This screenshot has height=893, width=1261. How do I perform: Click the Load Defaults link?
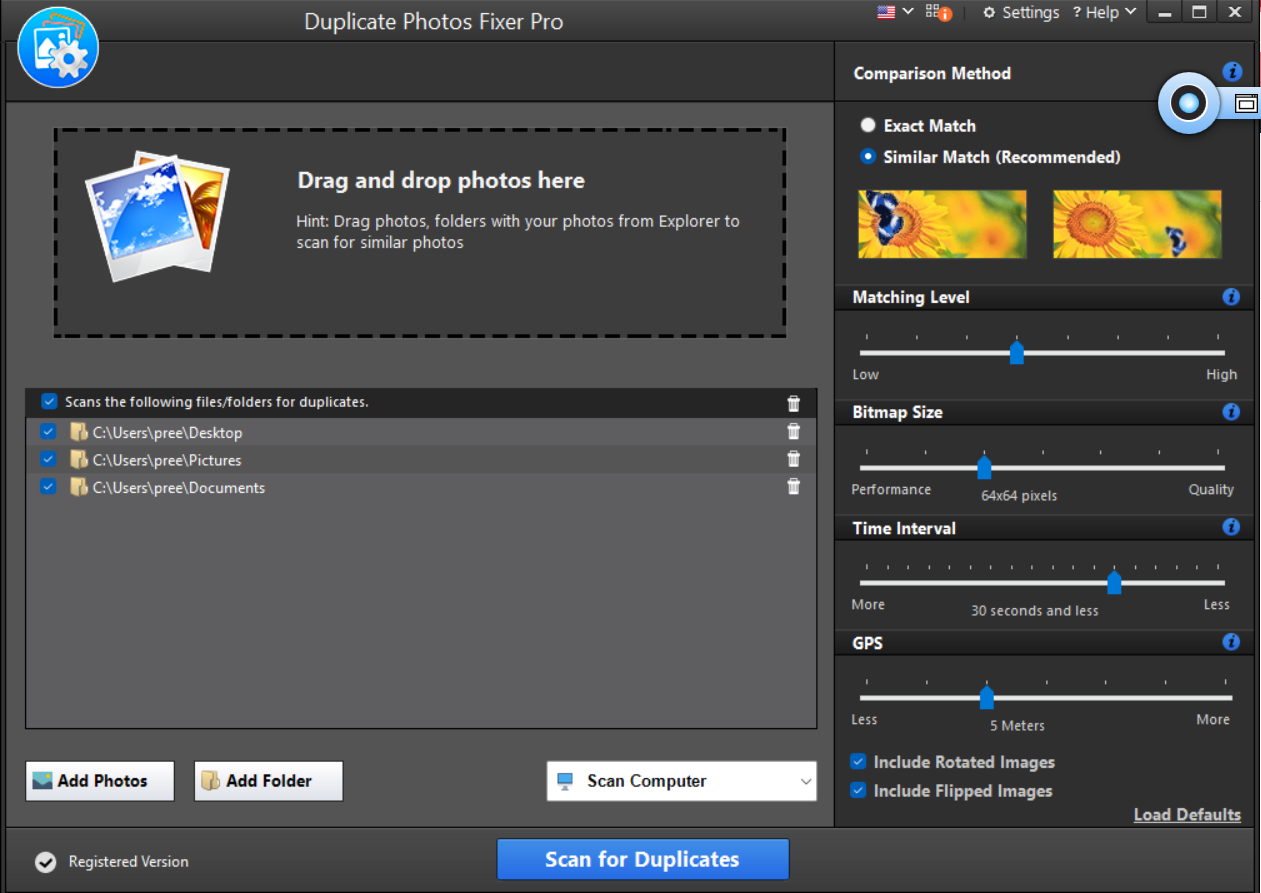[x=1187, y=814]
